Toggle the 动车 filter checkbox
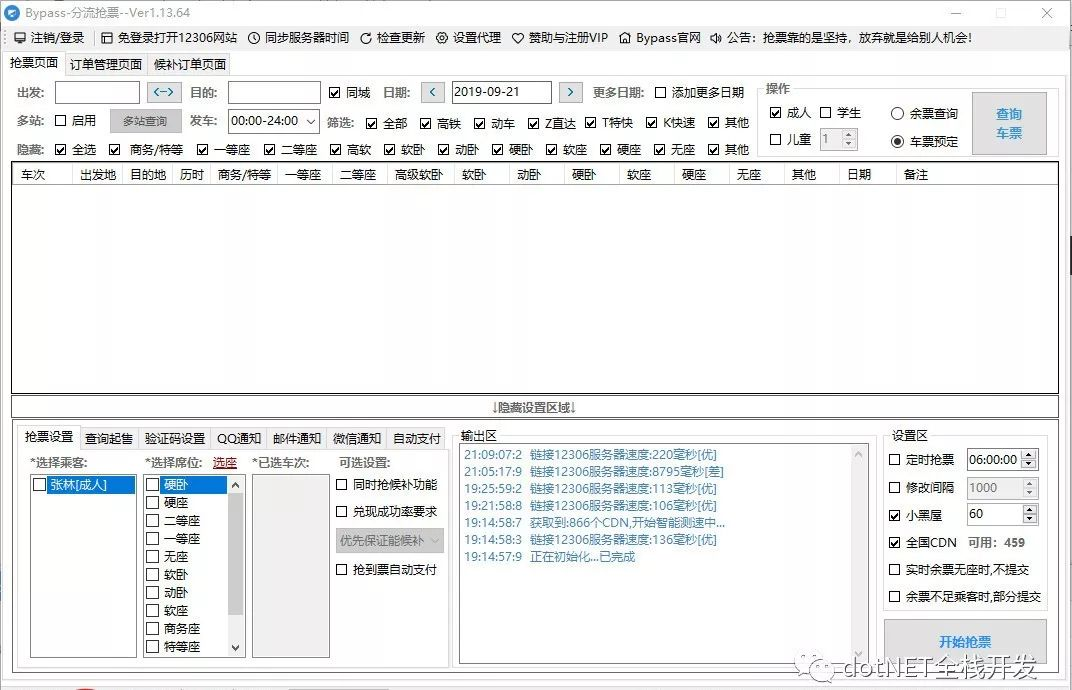The image size is (1072, 690). pos(479,123)
